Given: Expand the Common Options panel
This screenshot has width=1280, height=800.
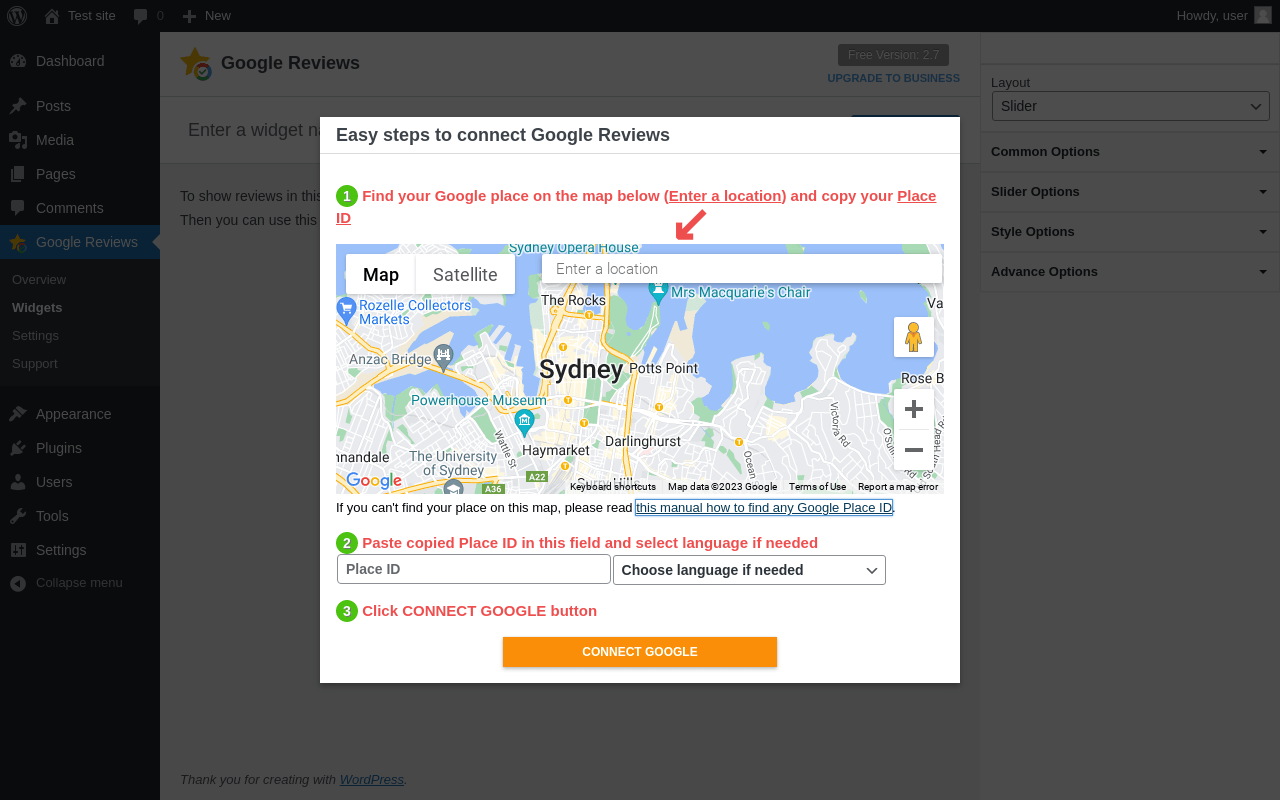Looking at the screenshot, I should (1130, 152).
